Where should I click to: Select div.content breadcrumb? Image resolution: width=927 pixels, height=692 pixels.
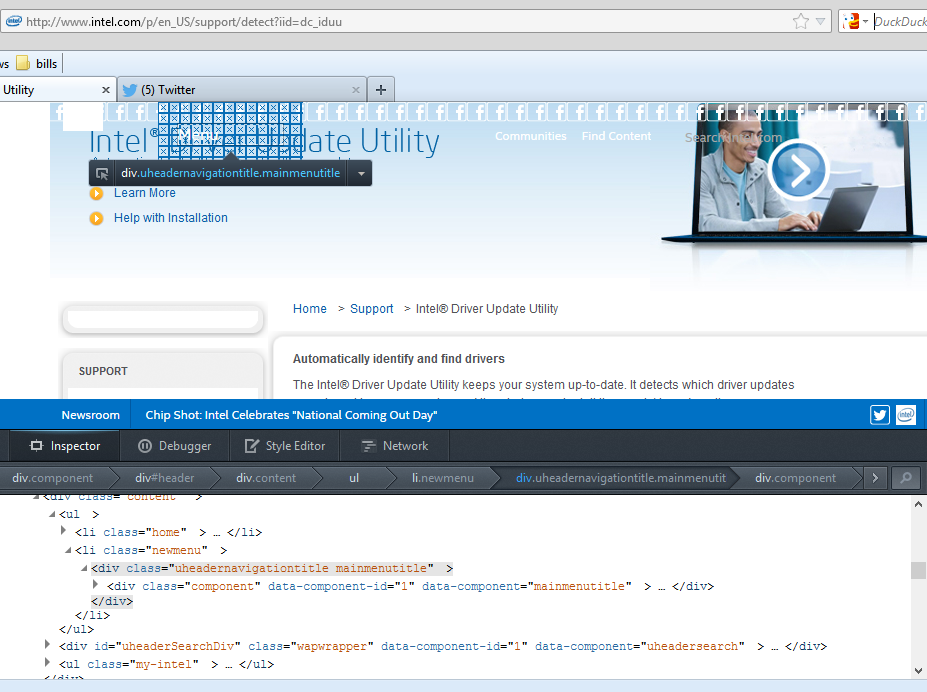(266, 478)
